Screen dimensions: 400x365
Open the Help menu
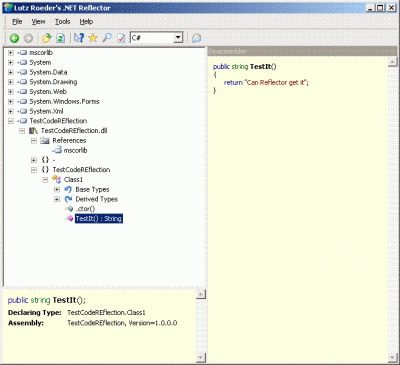pyautogui.click(x=86, y=22)
